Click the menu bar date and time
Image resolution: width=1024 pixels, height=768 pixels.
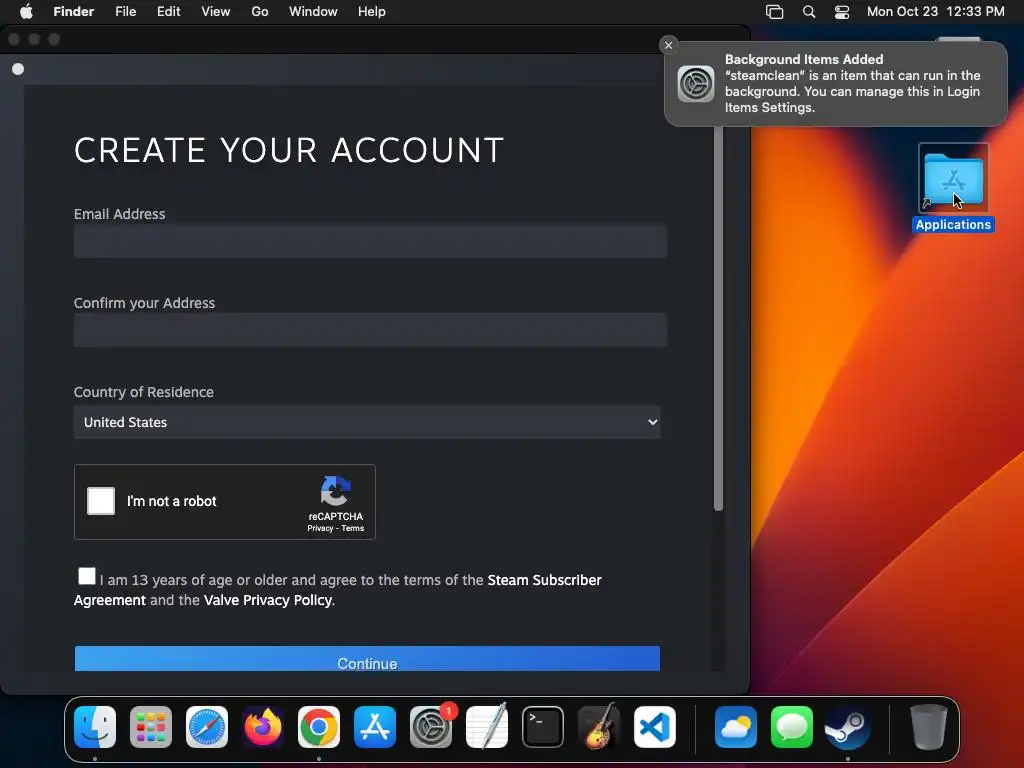click(935, 12)
